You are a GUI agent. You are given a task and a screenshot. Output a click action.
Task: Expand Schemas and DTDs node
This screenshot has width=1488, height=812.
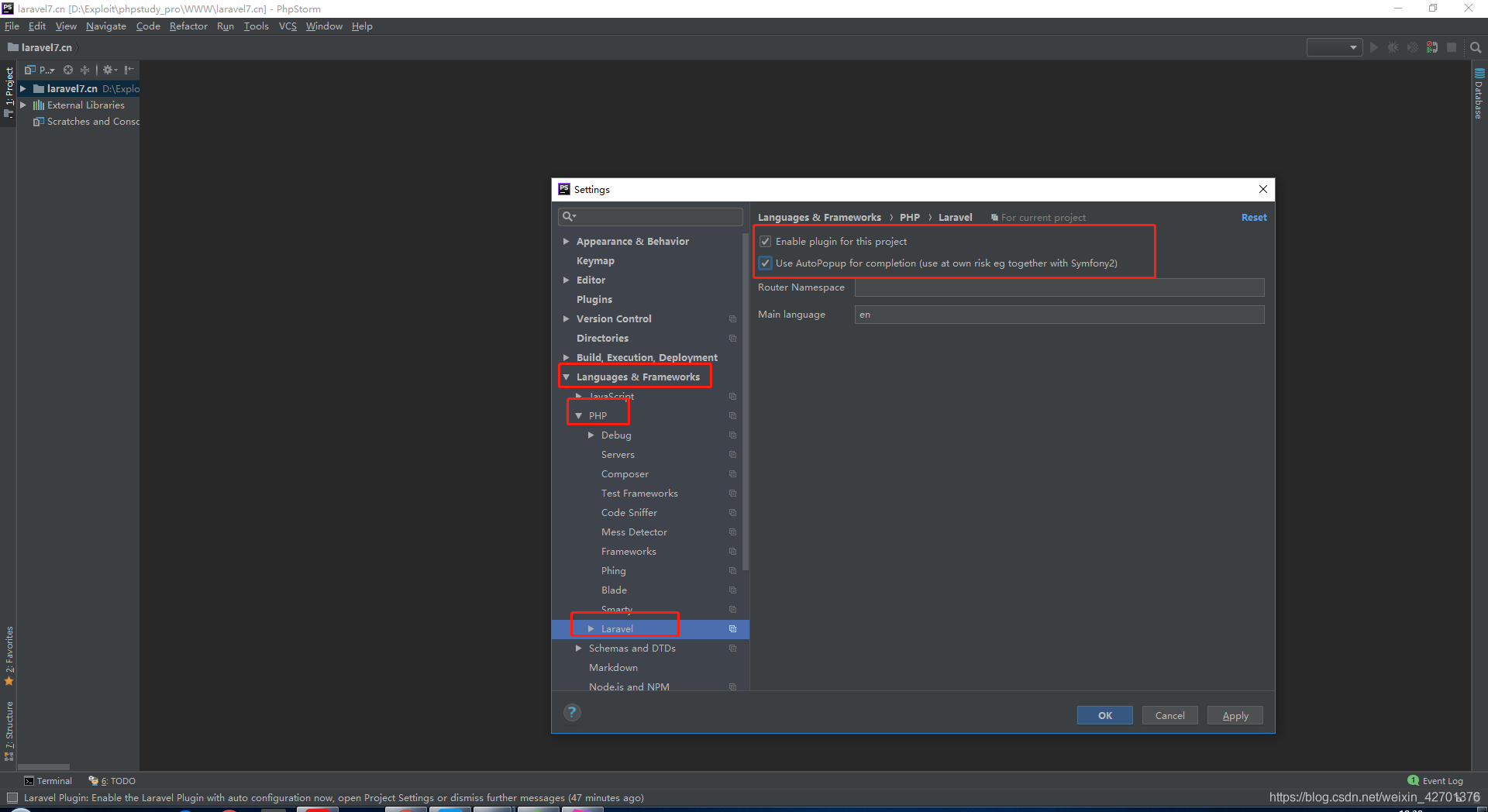click(x=579, y=649)
